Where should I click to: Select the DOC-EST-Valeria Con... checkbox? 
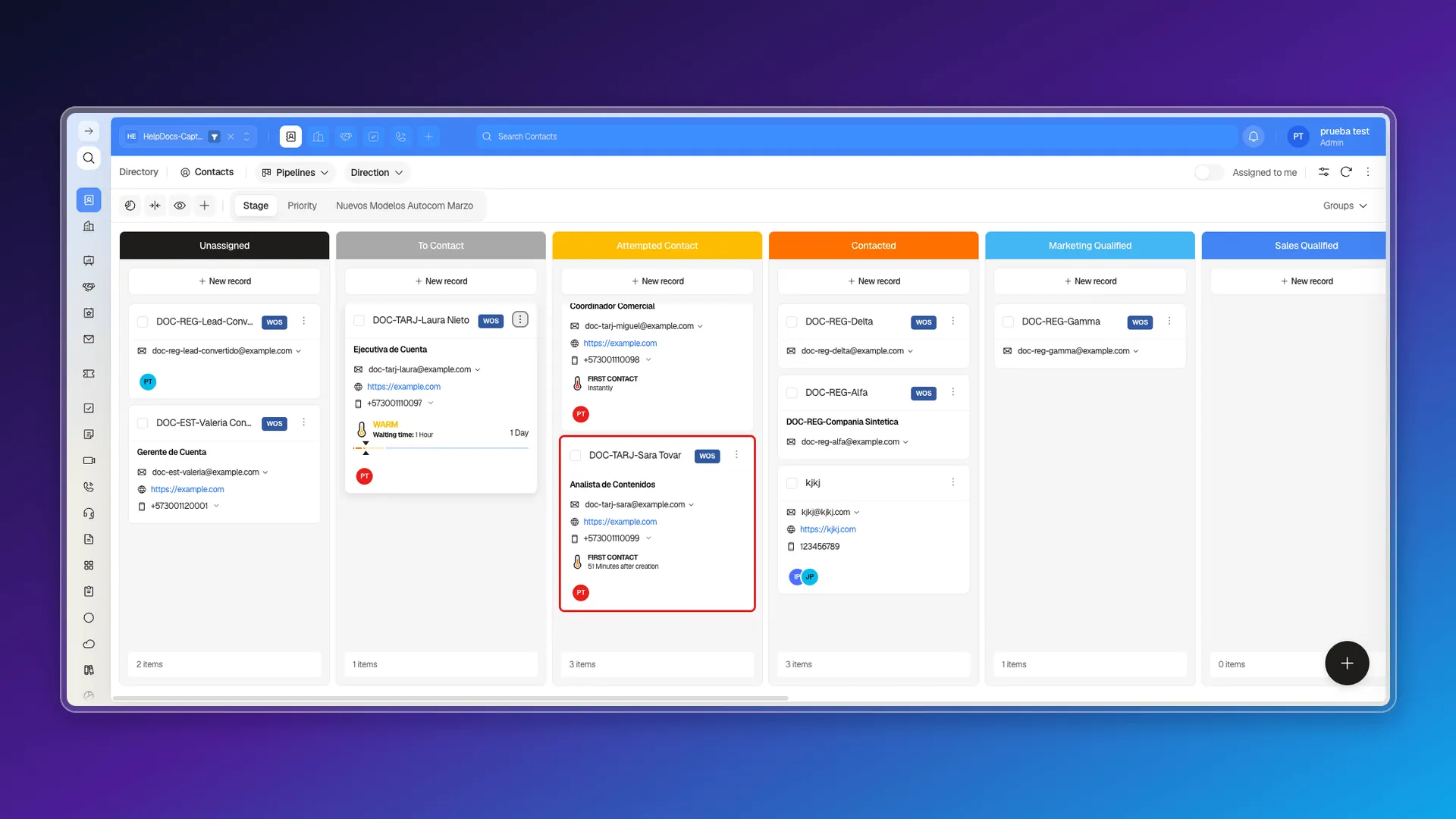point(143,423)
